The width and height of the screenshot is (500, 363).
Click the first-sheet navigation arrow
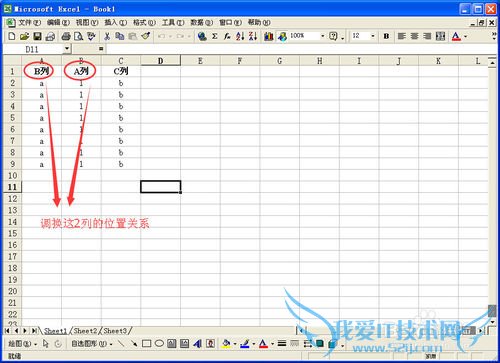[7, 331]
